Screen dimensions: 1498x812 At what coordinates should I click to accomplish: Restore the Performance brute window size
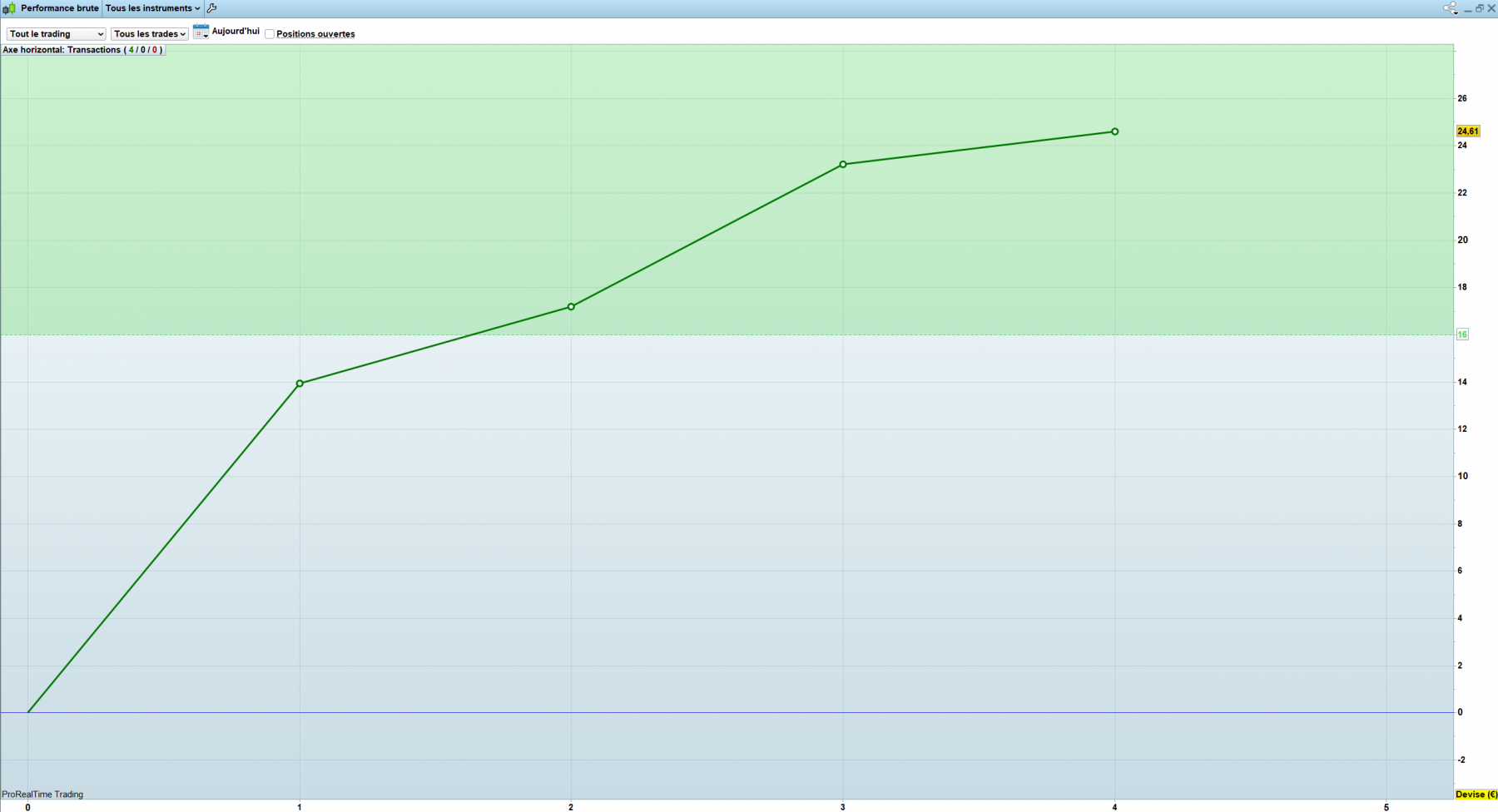[1480, 8]
